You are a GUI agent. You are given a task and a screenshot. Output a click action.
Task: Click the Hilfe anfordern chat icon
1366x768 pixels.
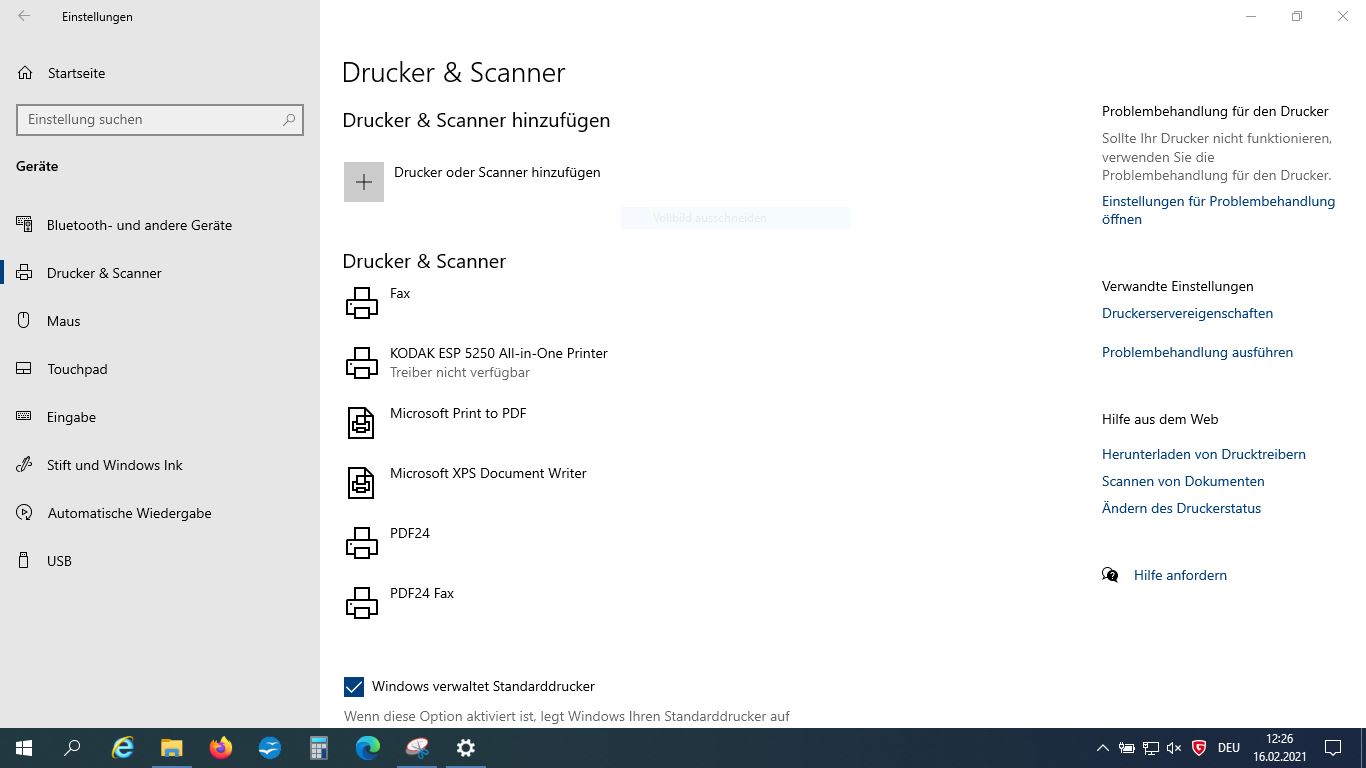click(x=1110, y=575)
